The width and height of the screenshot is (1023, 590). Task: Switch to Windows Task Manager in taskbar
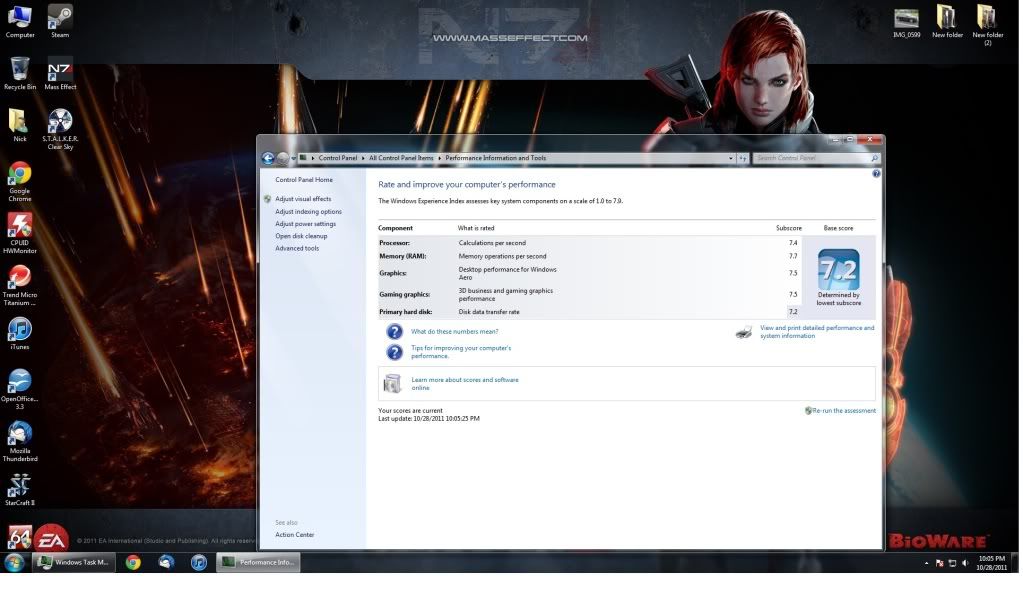tap(74, 562)
